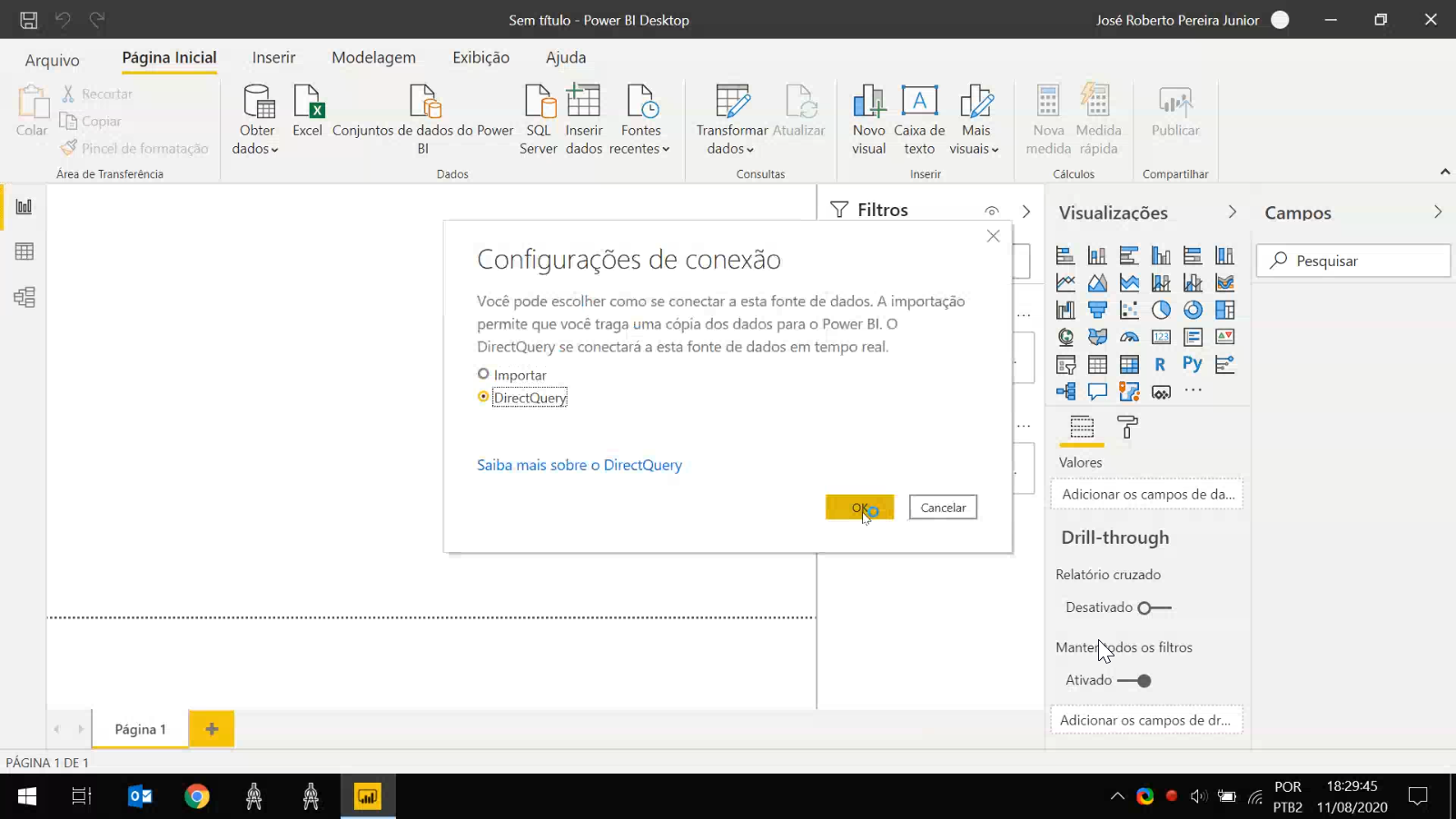
Task: Click the Pesquisar field in Campos
Action: (x=1353, y=261)
